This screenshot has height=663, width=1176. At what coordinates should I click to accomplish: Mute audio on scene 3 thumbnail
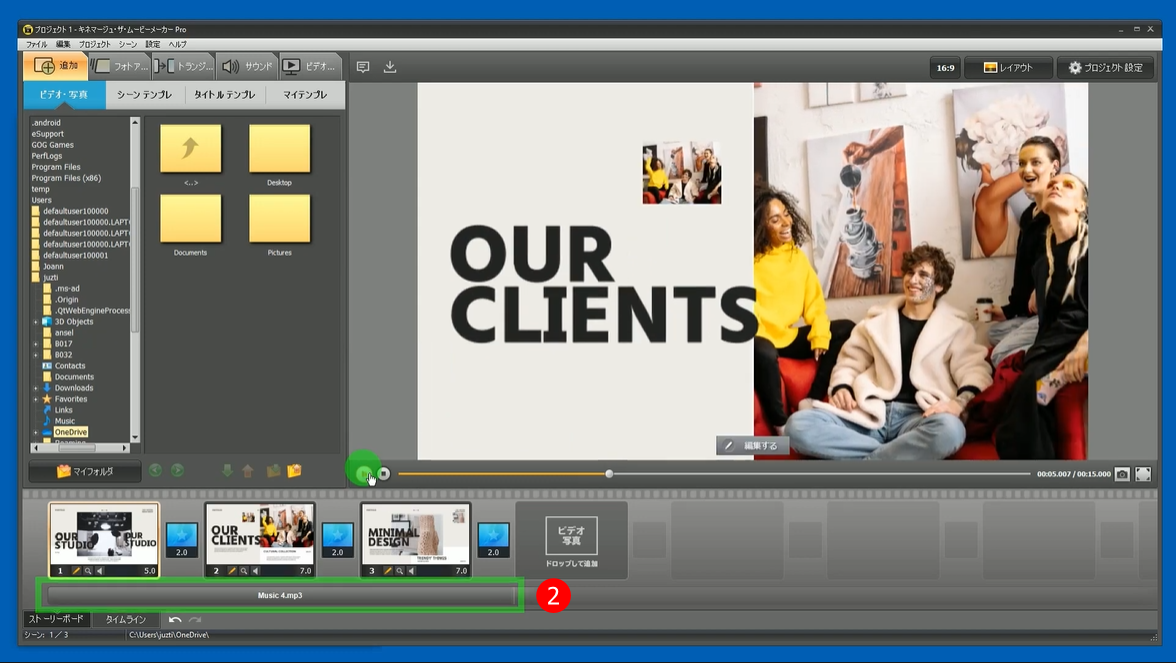(x=411, y=571)
